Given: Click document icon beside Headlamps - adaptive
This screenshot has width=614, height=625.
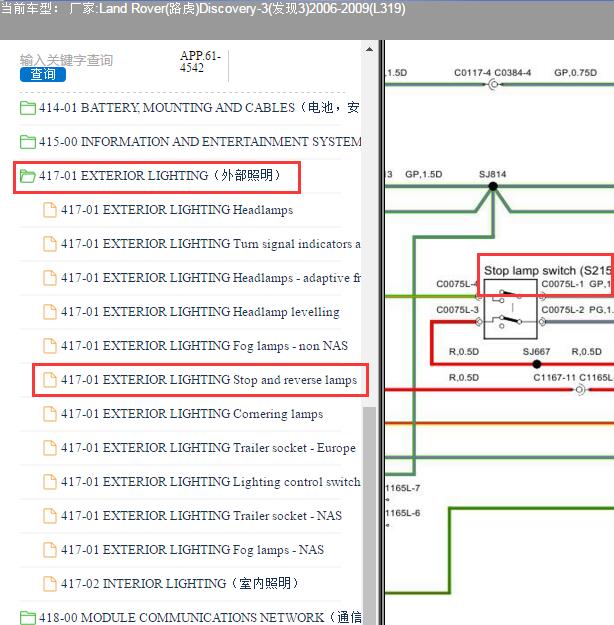Looking at the screenshot, I should point(49,277).
